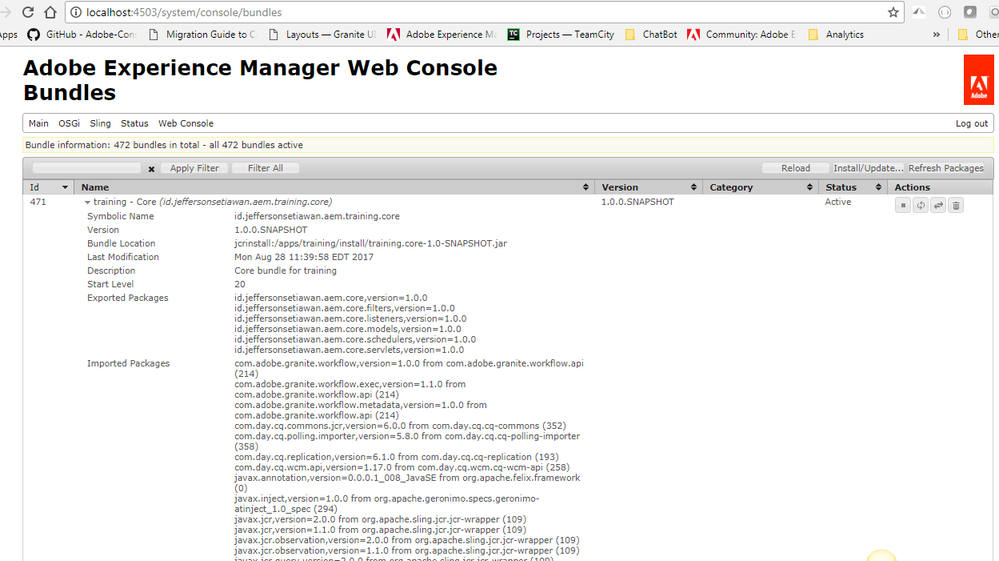Open Migration Guide bookmark
Screen dimensions: 999x561
click(x=201, y=34)
